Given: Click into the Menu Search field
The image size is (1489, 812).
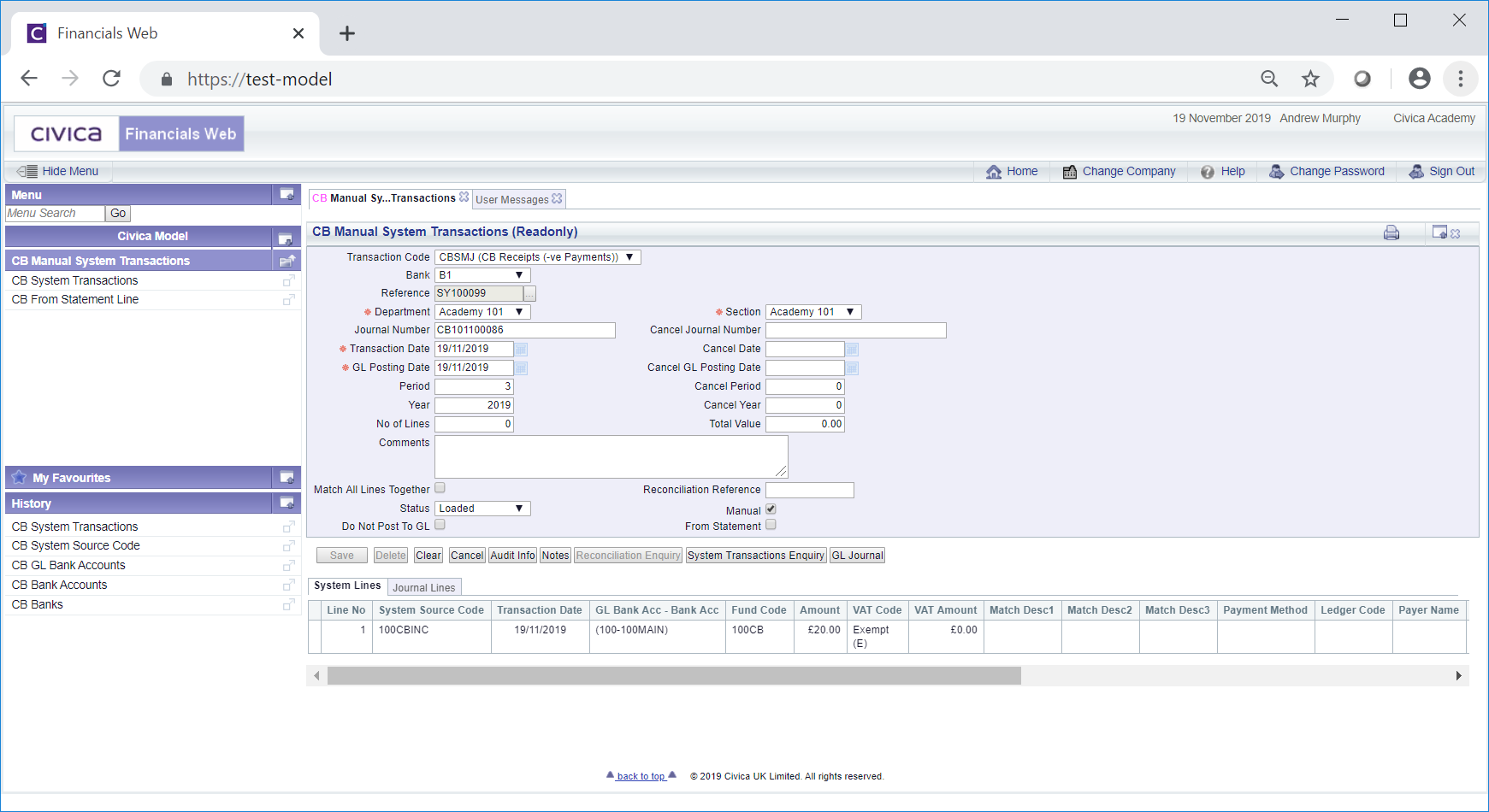Looking at the screenshot, I should [55, 214].
